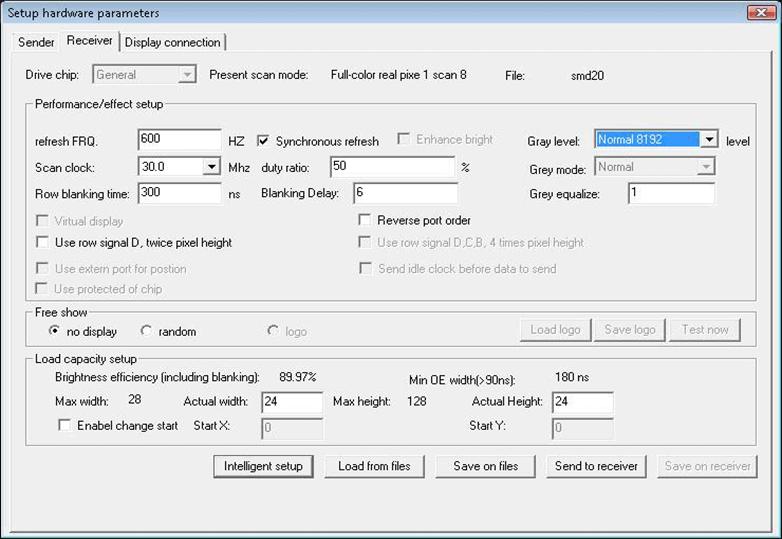
Task: Click the file name smd20
Action: [587, 76]
